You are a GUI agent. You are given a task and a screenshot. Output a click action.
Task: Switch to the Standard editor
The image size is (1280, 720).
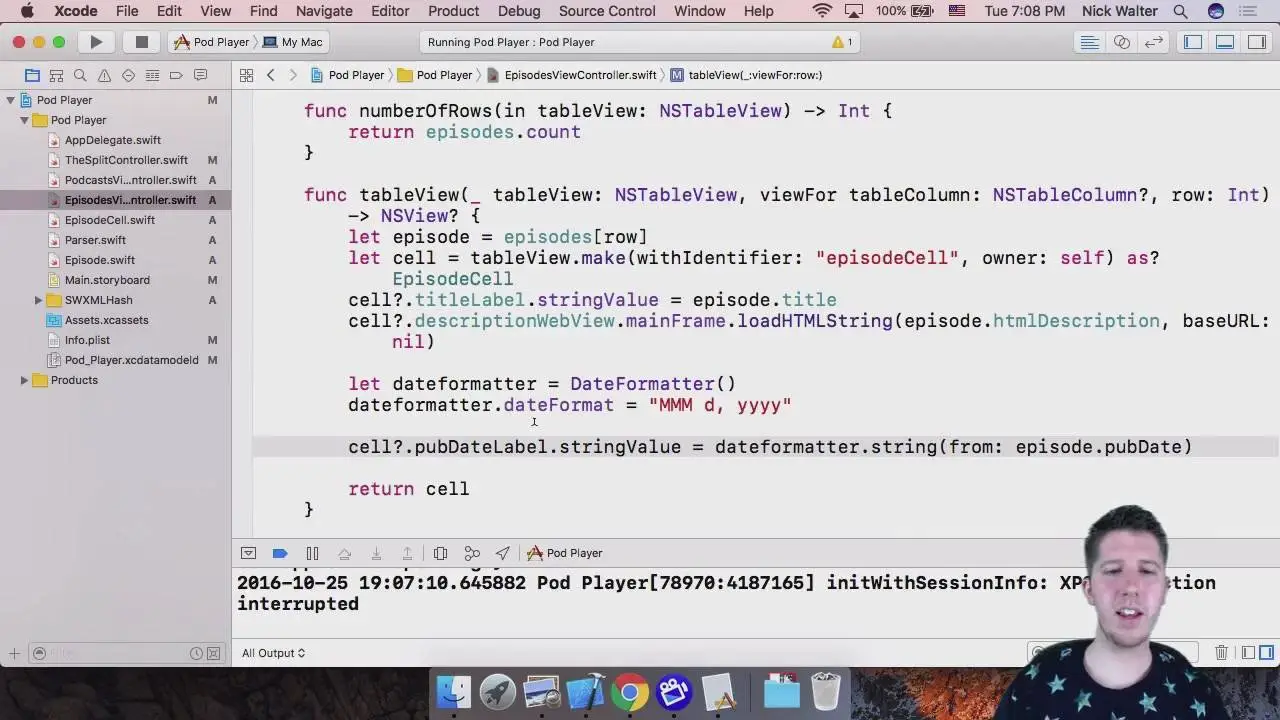[x=1090, y=42]
